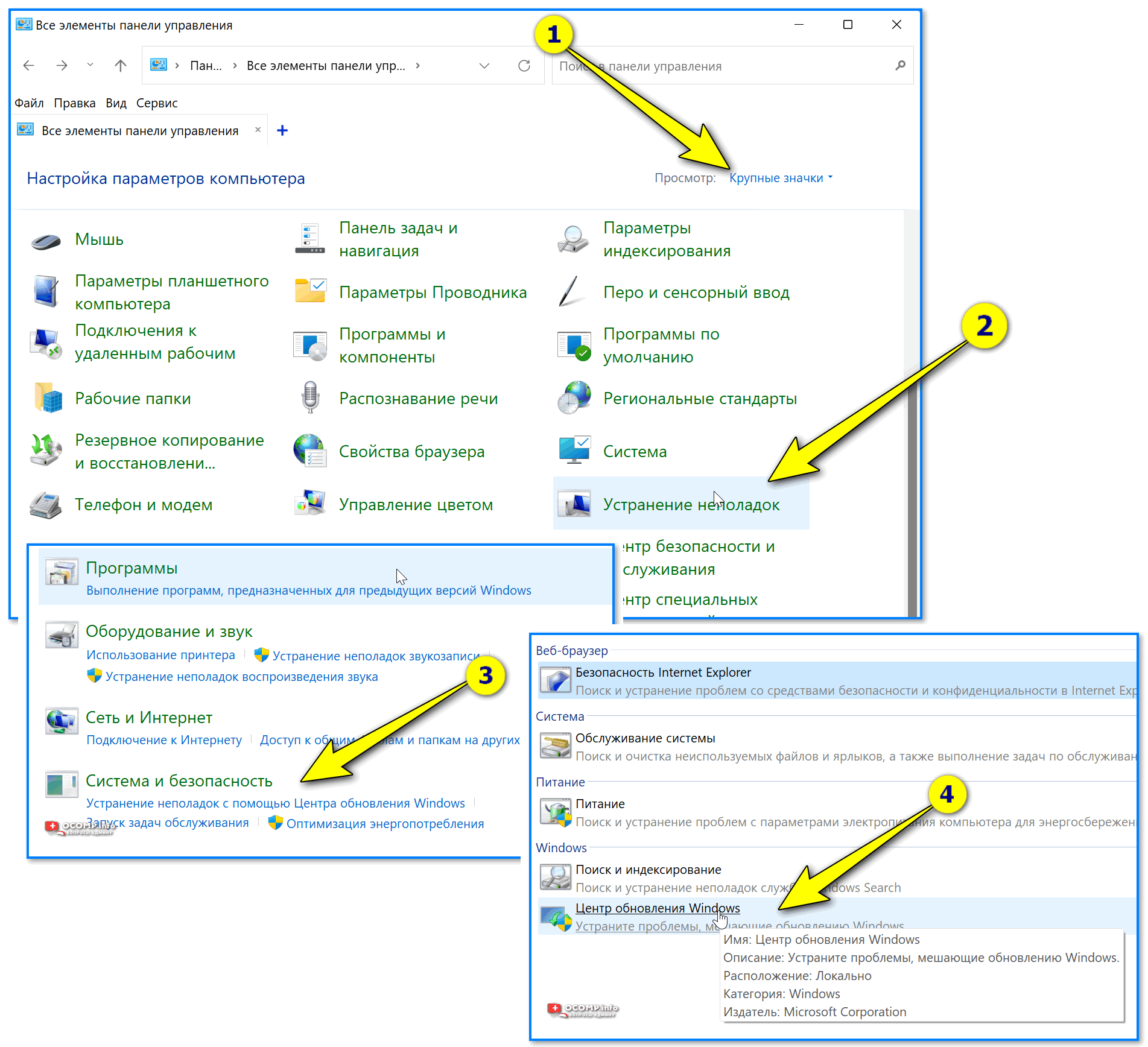Image resolution: width=1148 pixels, height=1047 pixels.
Task: Open Свойства браузера globe icon
Action: coord(310,451)
